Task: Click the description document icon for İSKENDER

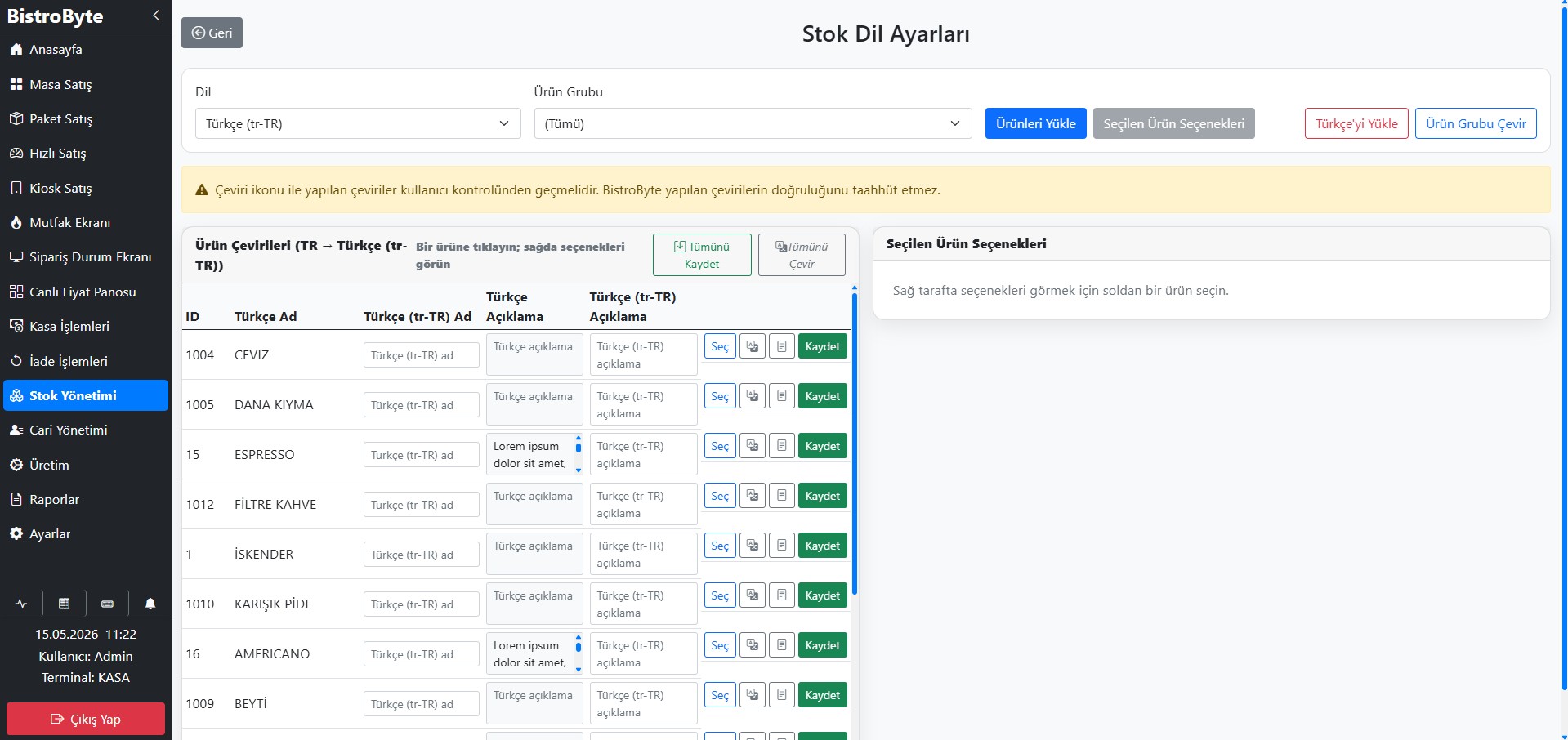Action: pos(782,546)
